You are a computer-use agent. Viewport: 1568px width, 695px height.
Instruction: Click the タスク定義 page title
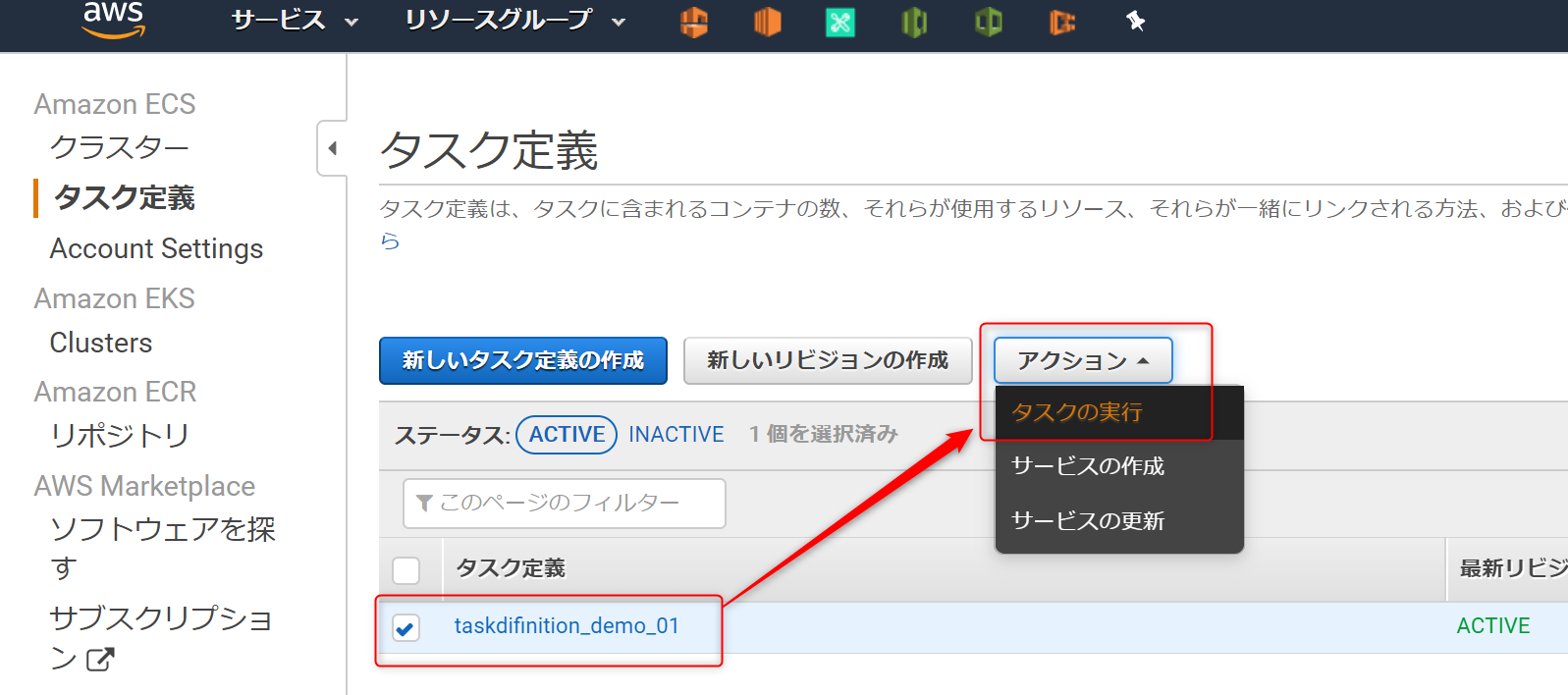pyautogui.click(x=489, y=150)
